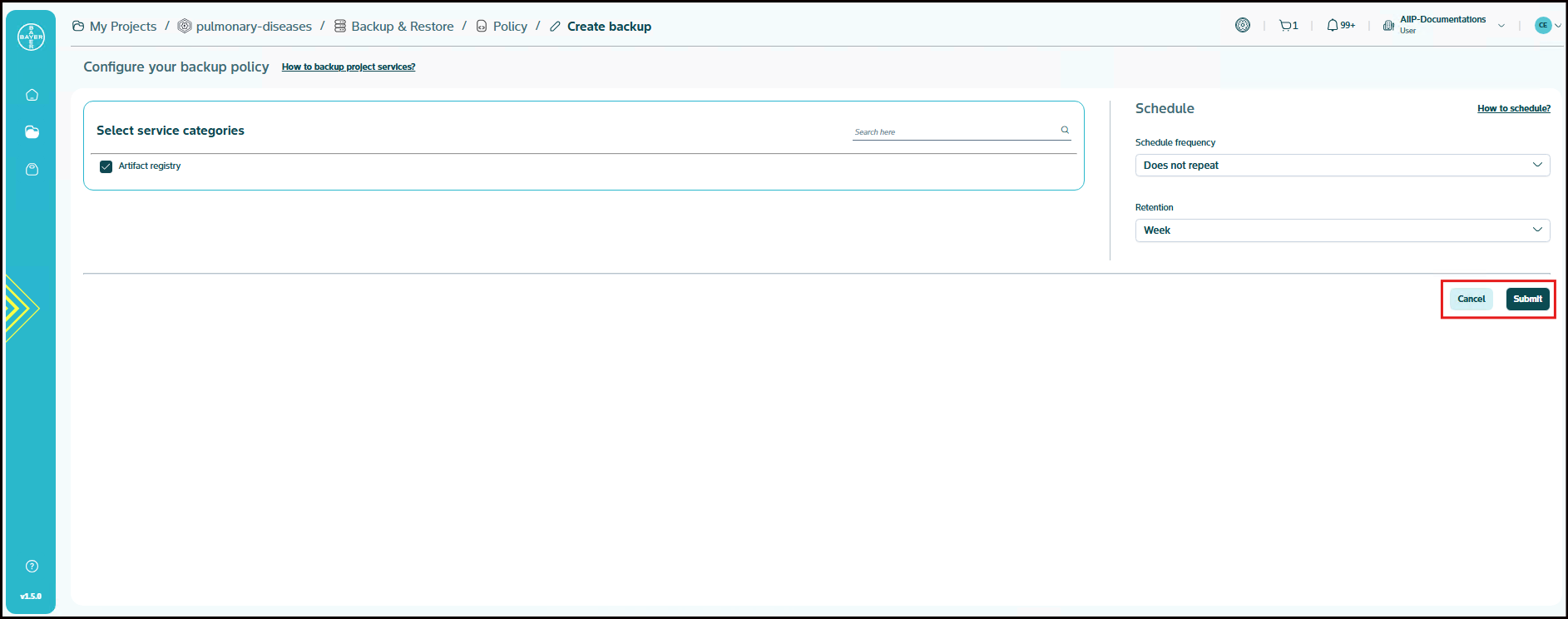Open the help question mark icon

pos(32,567)
